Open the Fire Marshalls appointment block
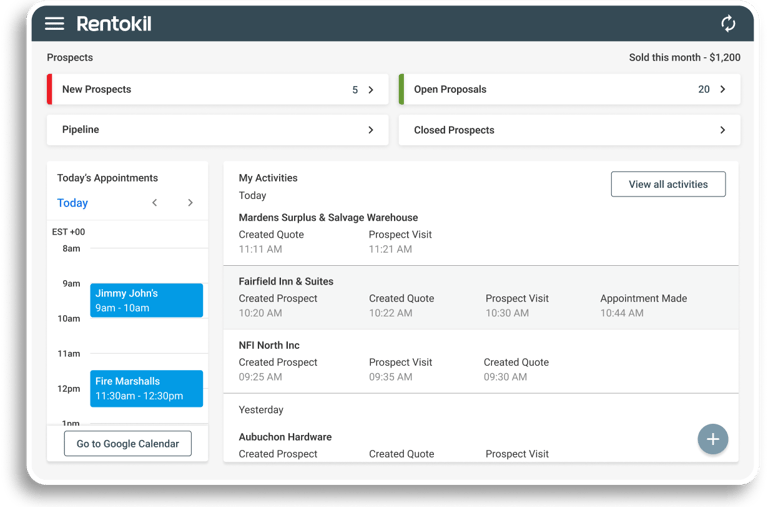 [x=146, y=388]
